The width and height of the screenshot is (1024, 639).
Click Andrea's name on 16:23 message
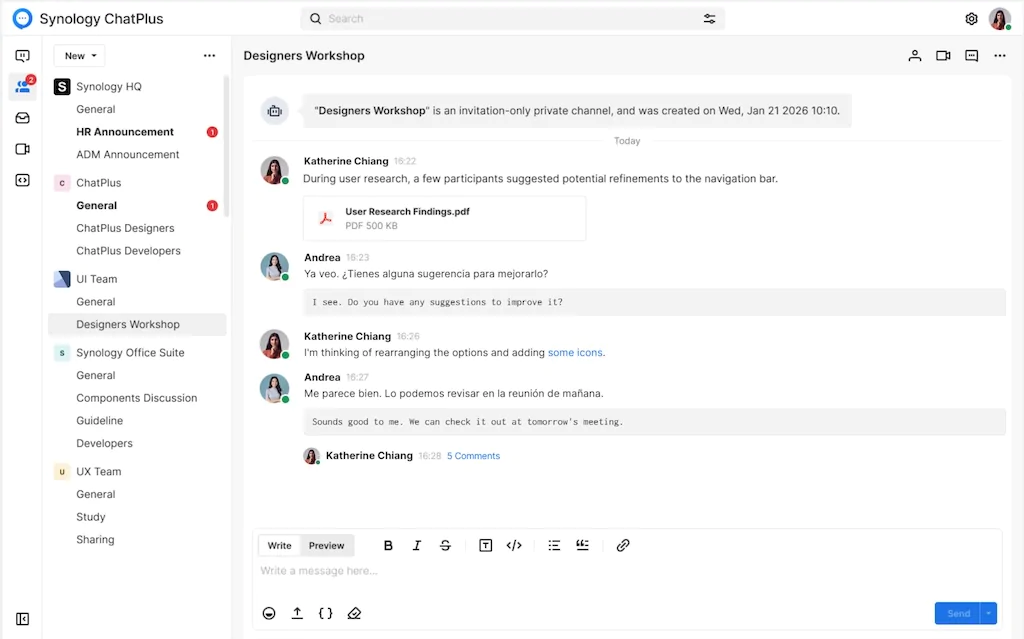322,257
